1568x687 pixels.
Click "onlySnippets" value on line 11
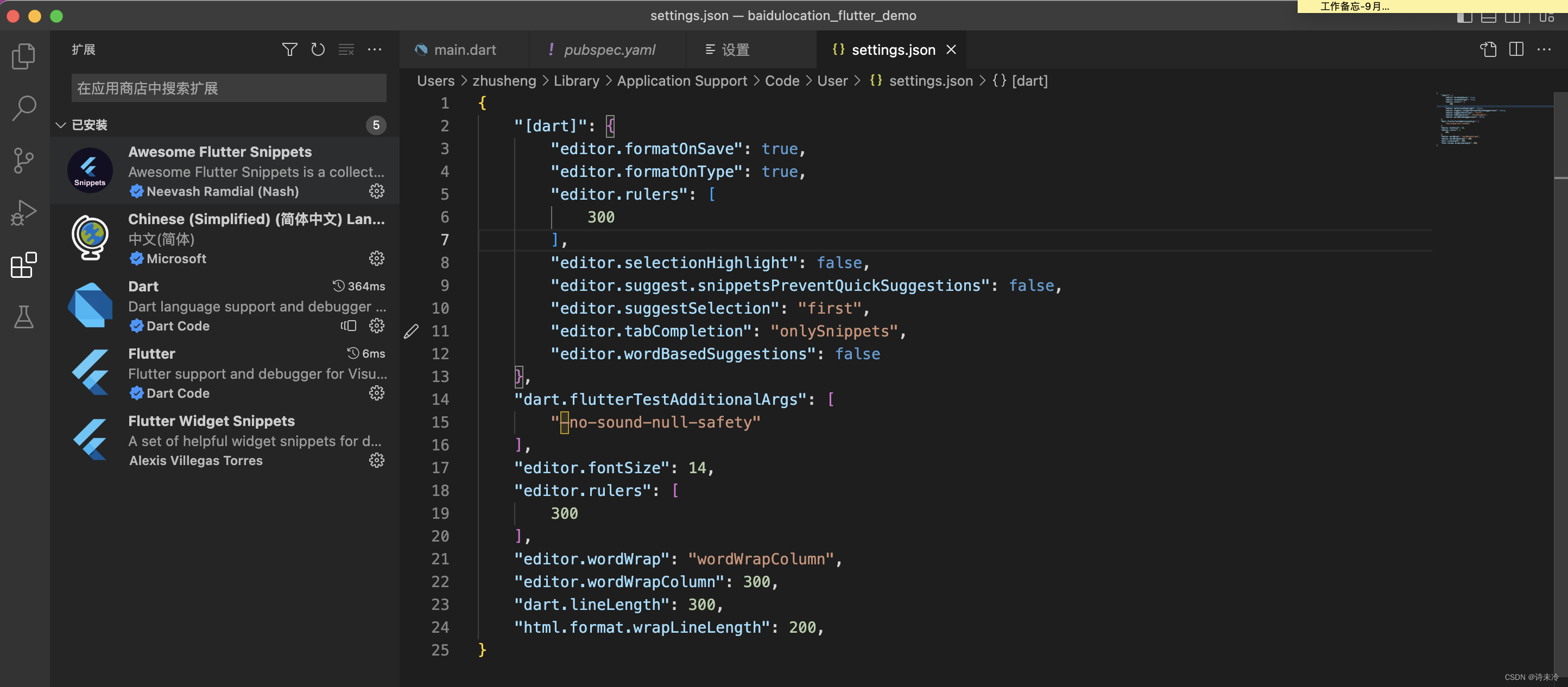click(834, 331)
